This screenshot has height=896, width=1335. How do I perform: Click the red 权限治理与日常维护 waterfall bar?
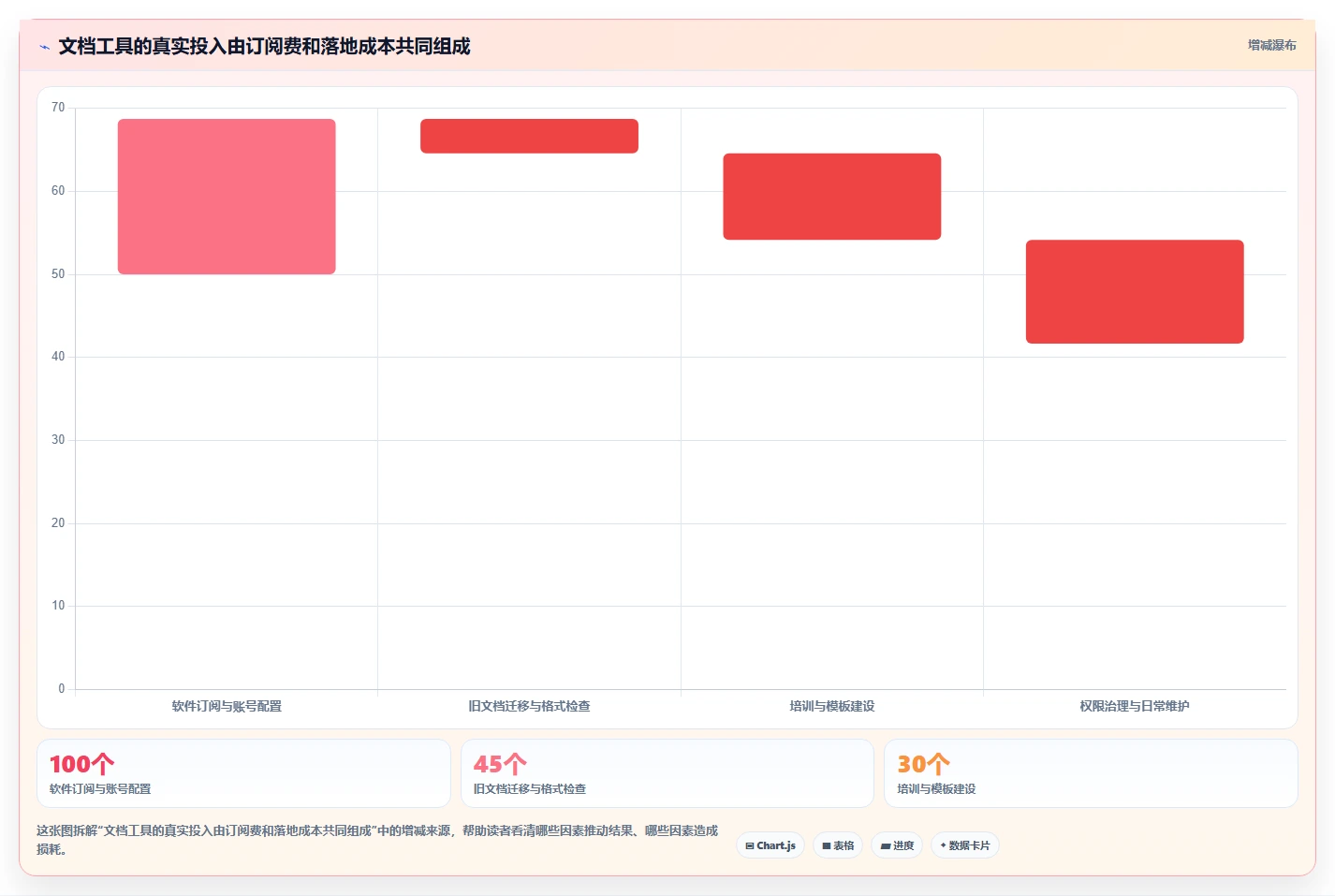1135,291
